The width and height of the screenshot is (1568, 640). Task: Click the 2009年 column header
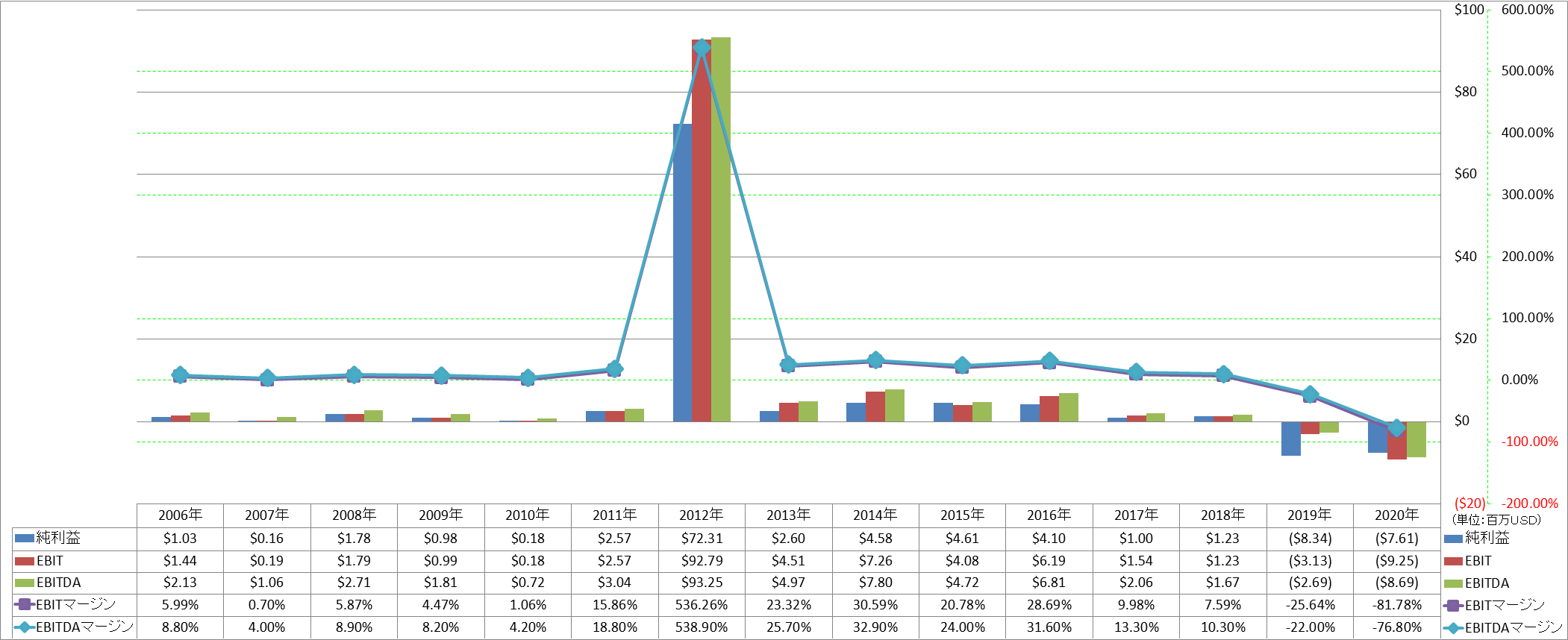click(441, 515)
